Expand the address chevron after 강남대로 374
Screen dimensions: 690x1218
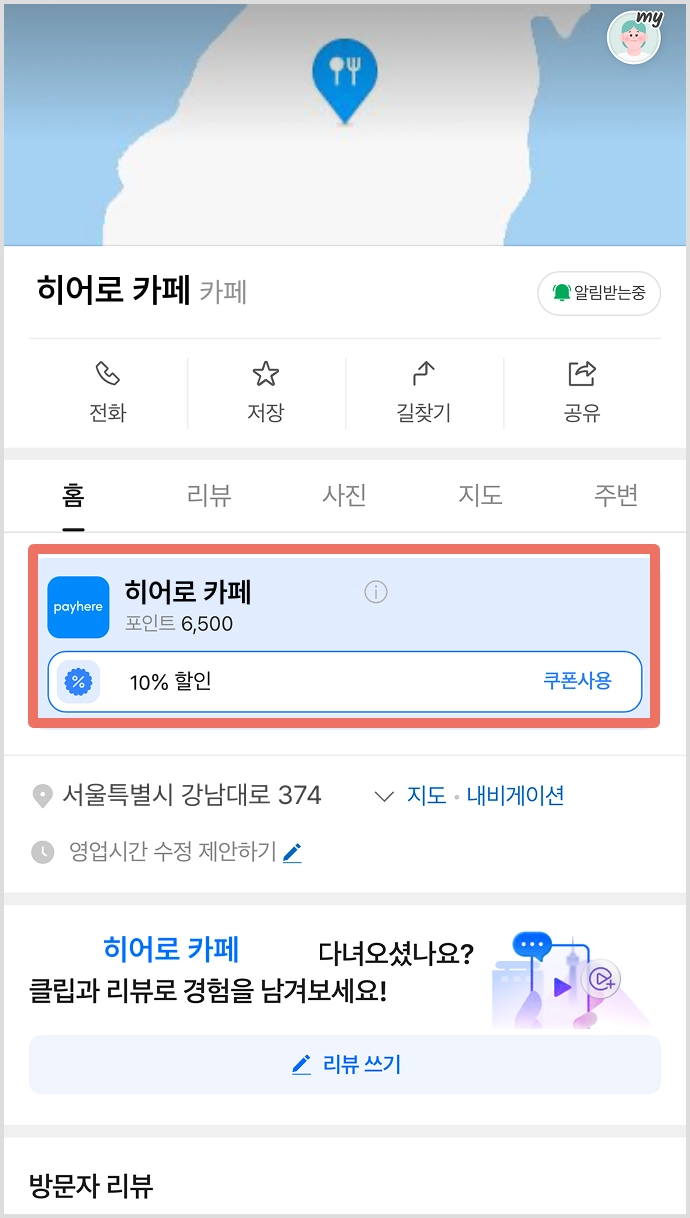point(384,796)
